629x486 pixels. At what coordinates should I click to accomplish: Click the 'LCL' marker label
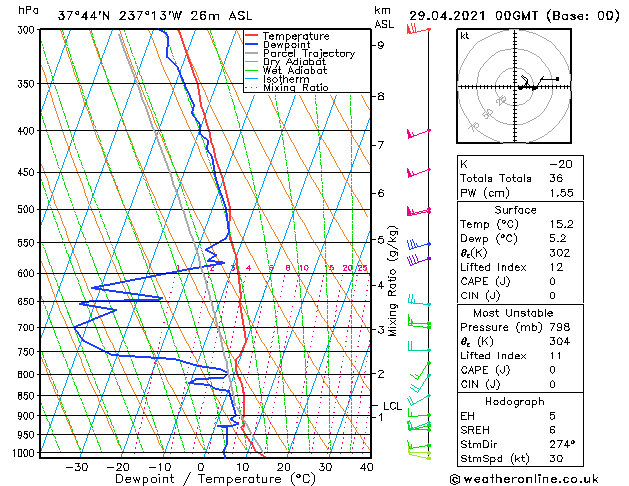tap(392, 406)
